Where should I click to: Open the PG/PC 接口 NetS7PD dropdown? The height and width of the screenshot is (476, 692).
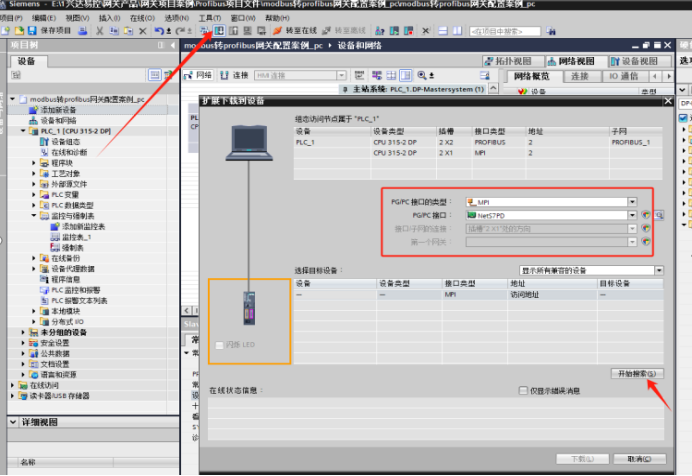[x=632, y=215]
